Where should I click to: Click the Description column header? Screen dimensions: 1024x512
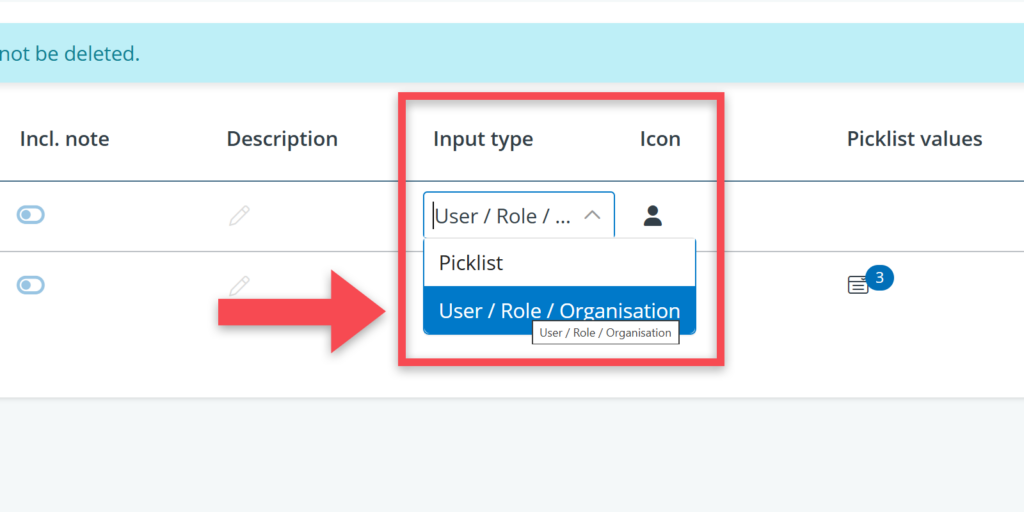coord(282,139)
